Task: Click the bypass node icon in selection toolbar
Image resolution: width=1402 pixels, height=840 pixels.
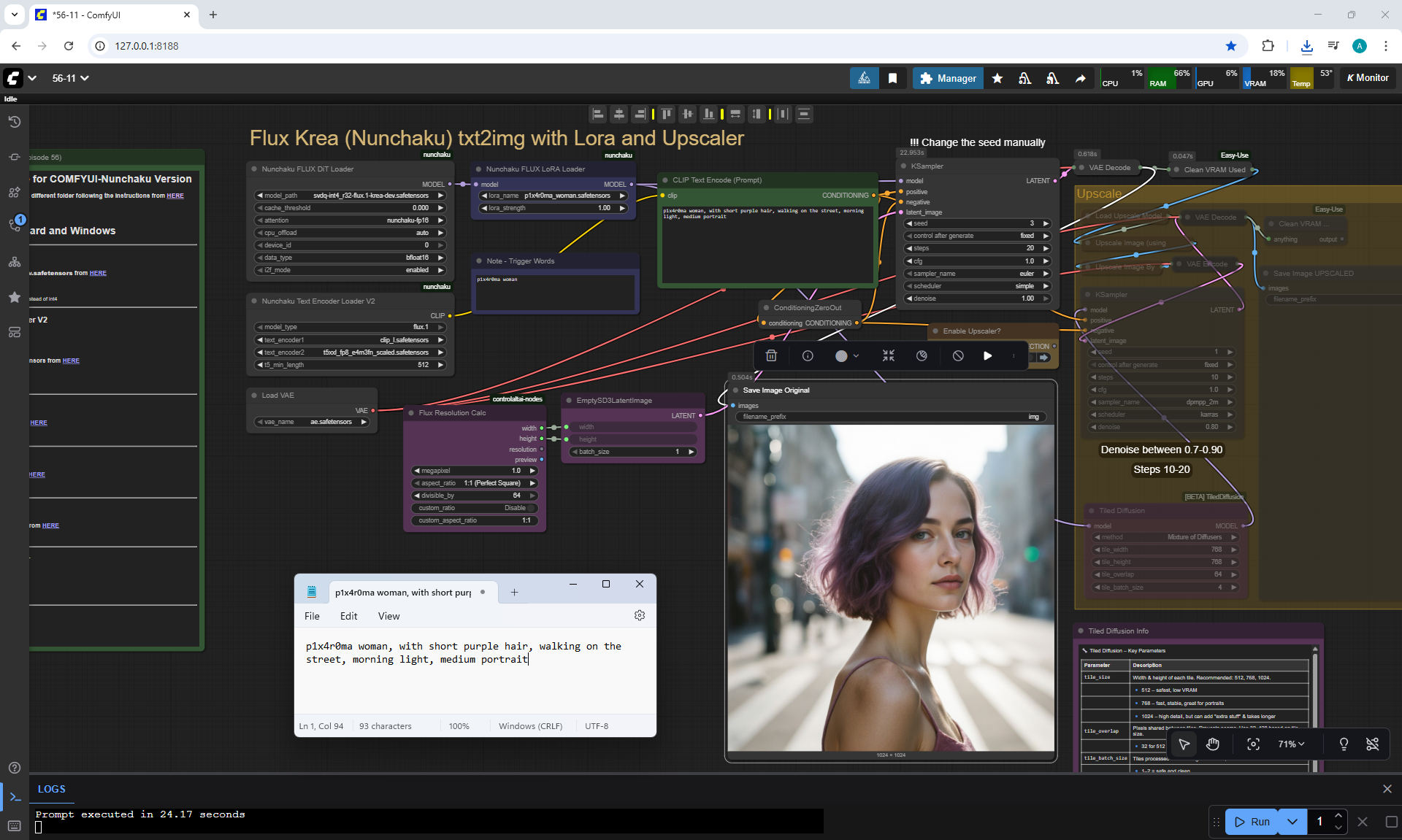Action: pos(958,355)
